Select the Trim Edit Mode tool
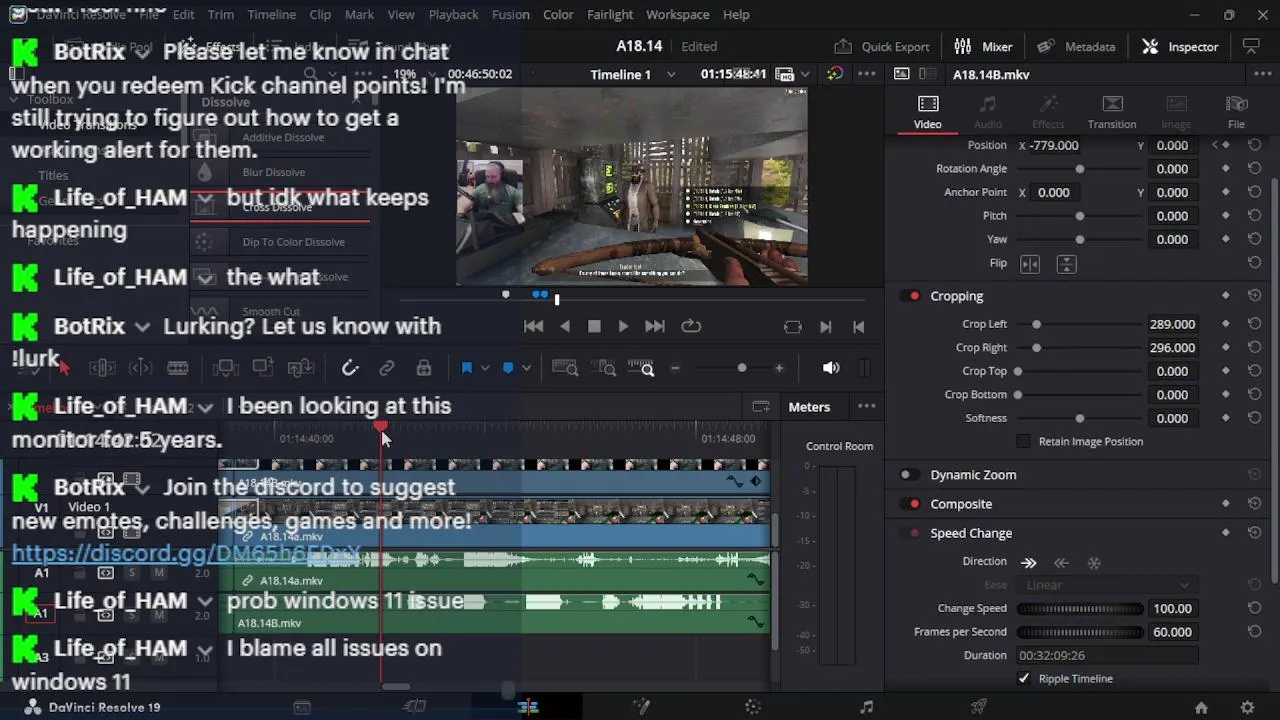 click(x=102, y=368)
